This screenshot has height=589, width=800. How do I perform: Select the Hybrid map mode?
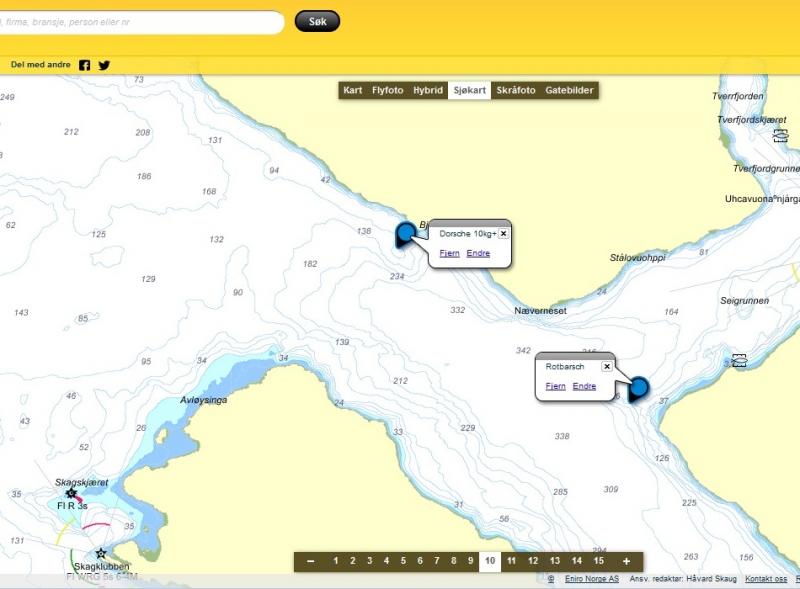pos(428,90)
